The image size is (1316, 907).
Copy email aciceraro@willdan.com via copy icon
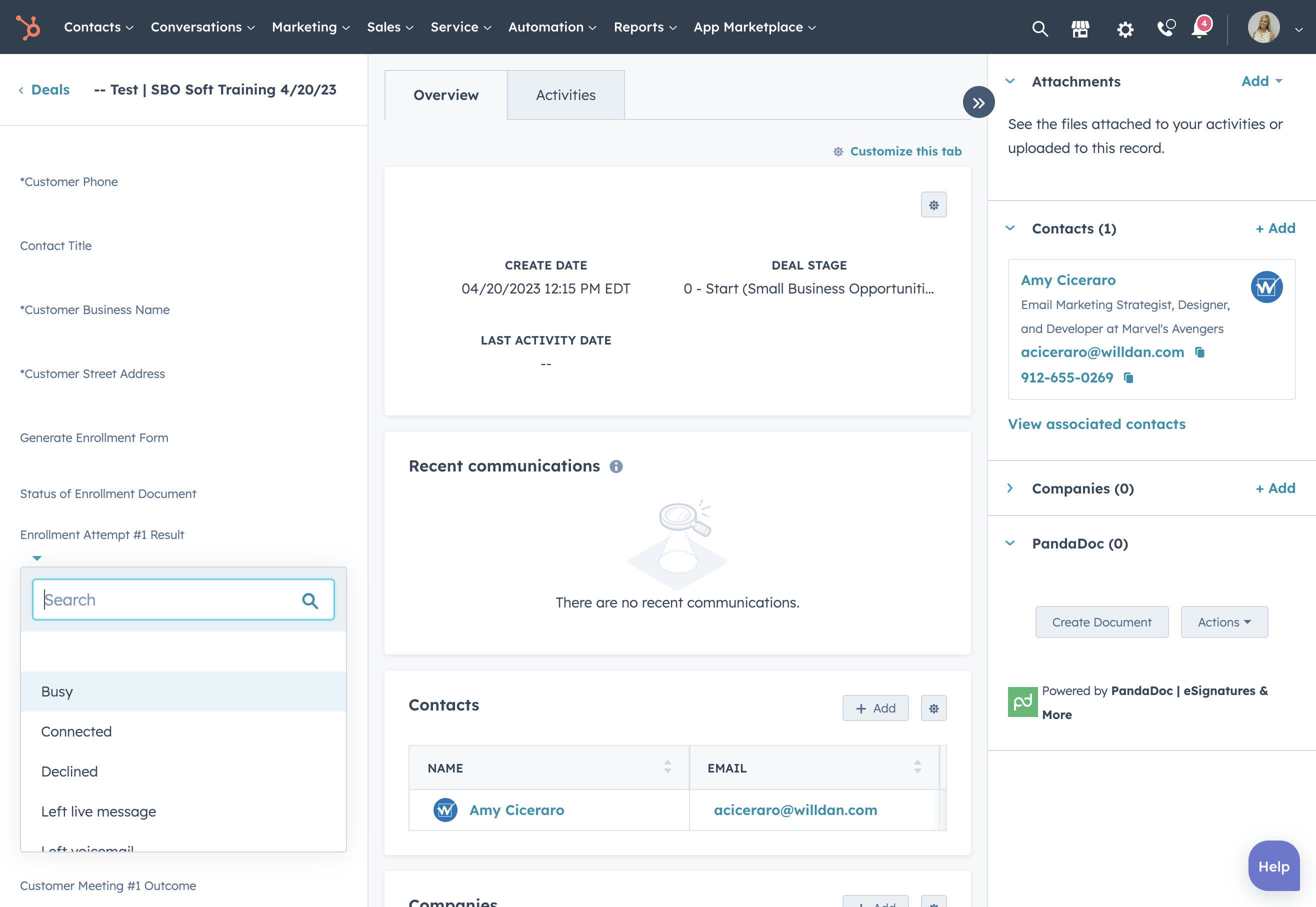pyautogui.click(x=1199, y=352)
